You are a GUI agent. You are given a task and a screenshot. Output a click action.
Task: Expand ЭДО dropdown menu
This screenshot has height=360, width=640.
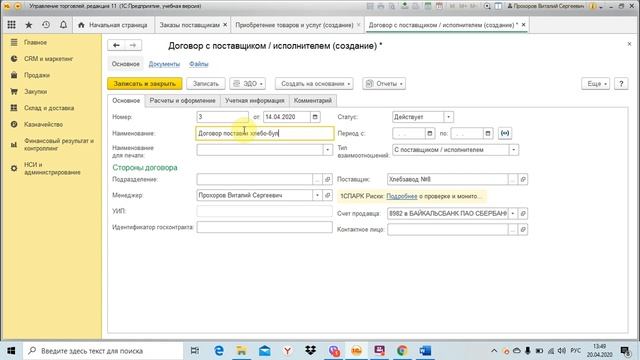248,84
